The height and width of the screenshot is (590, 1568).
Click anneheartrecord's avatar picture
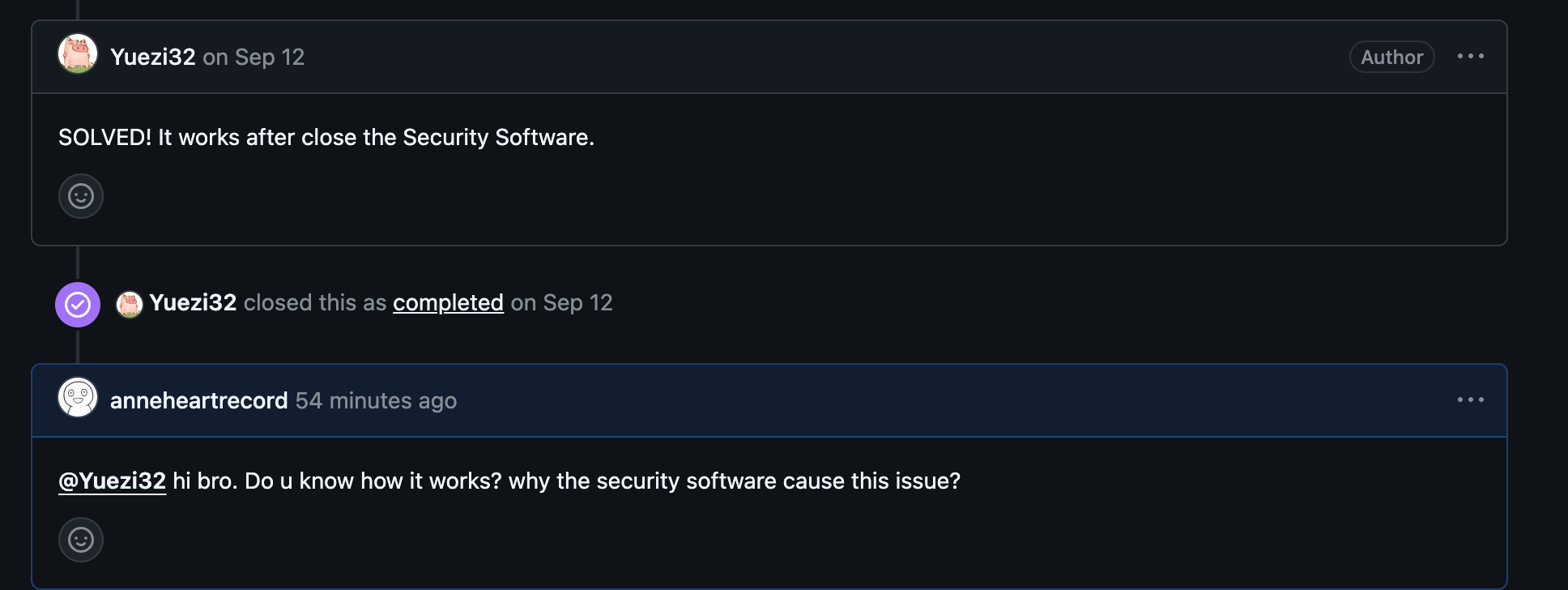click(78, 398)
